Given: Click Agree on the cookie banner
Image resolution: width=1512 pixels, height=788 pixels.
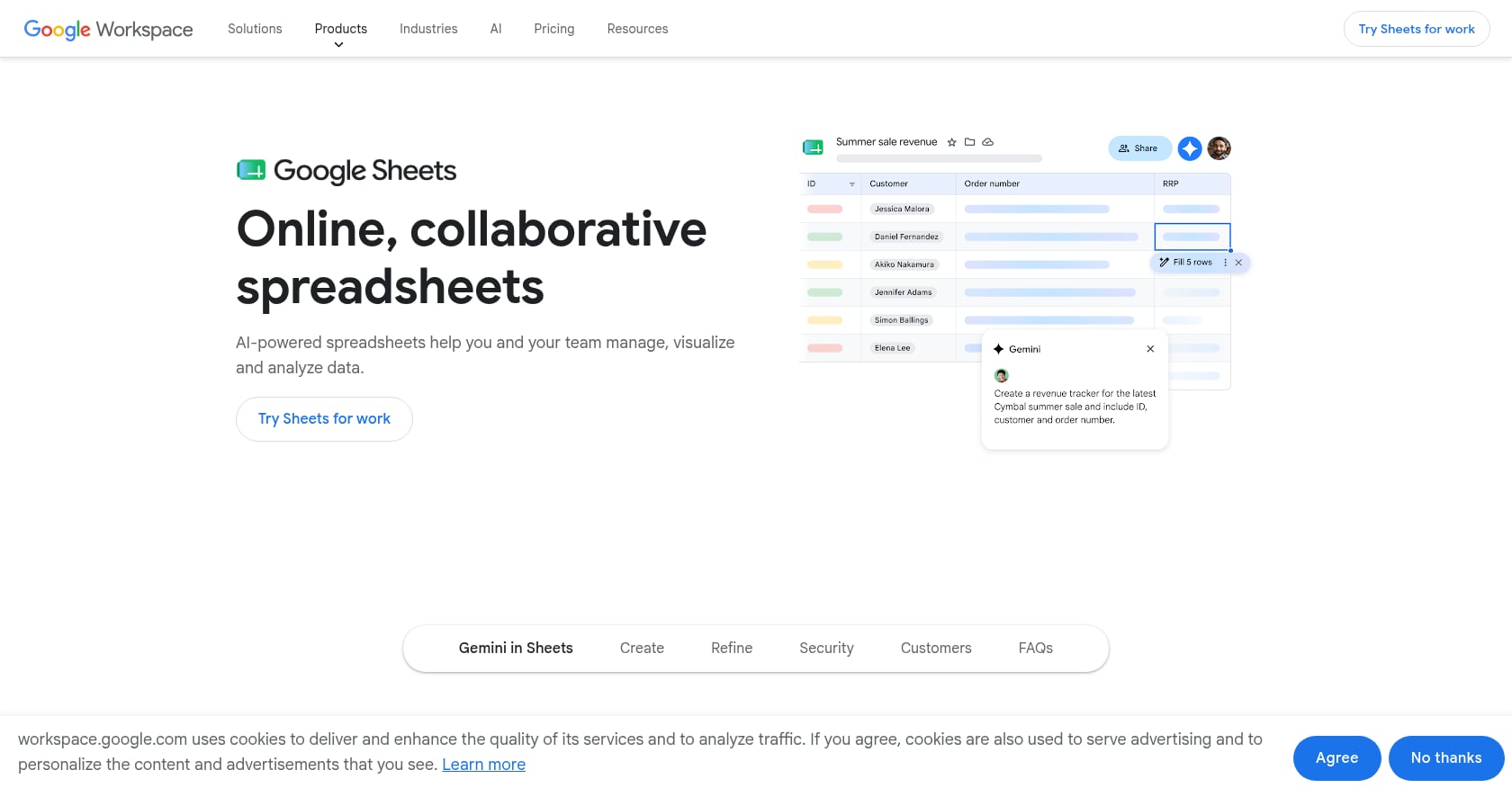Looking at the screenshot, I should [x=1337, y=758].
